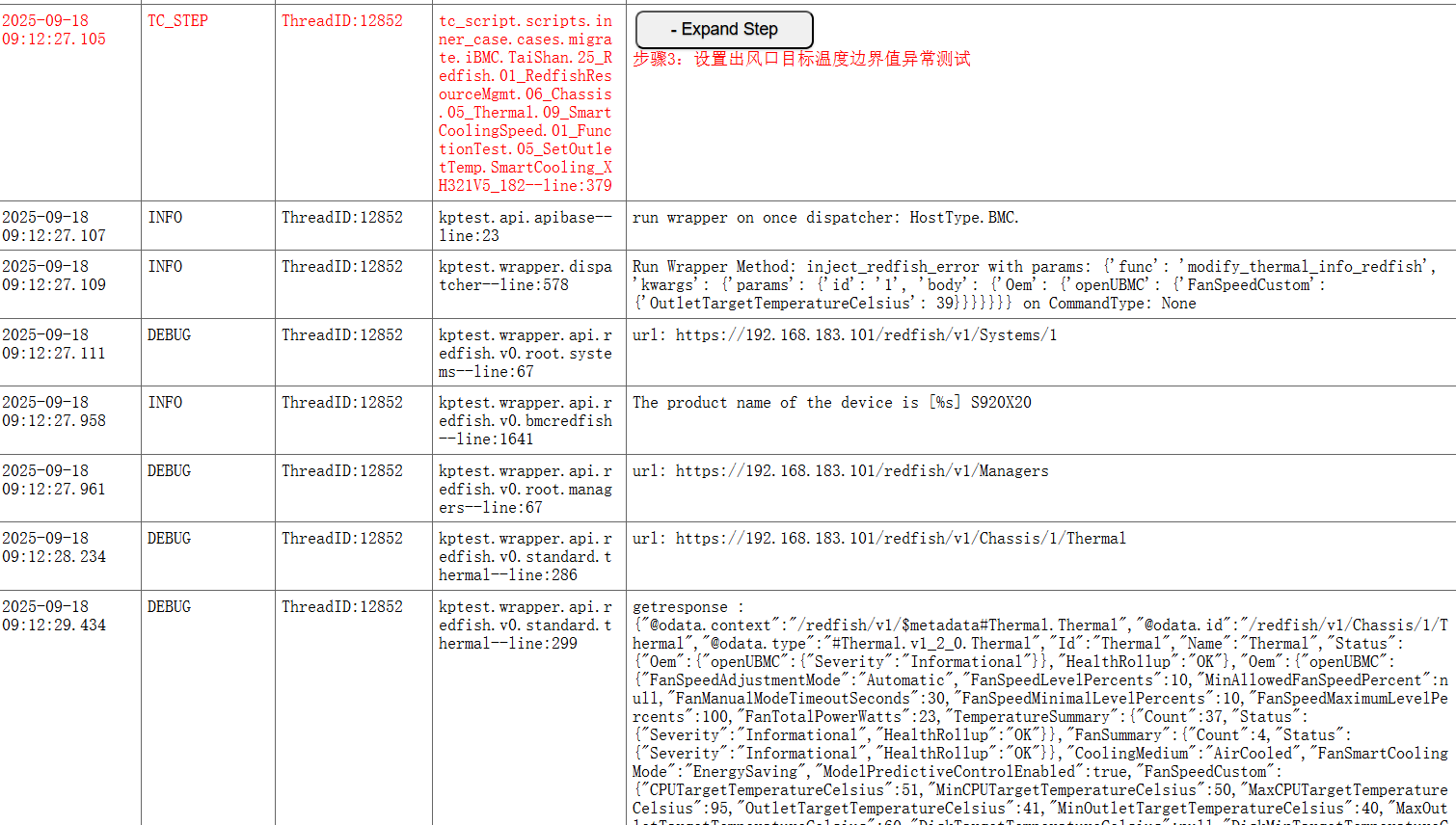
Task: Click the 09:12:27.961 timestamp cell
Action: point(54,480)
